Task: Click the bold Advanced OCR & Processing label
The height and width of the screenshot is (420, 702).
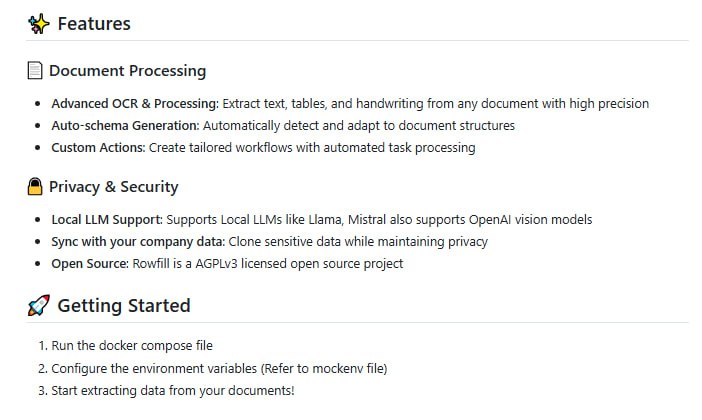Action: 134,104
